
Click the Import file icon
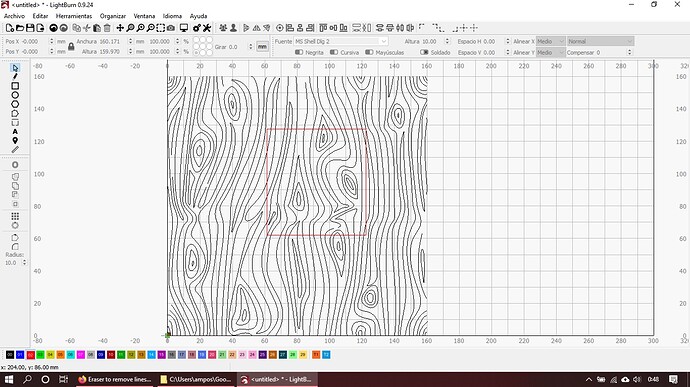40,28
